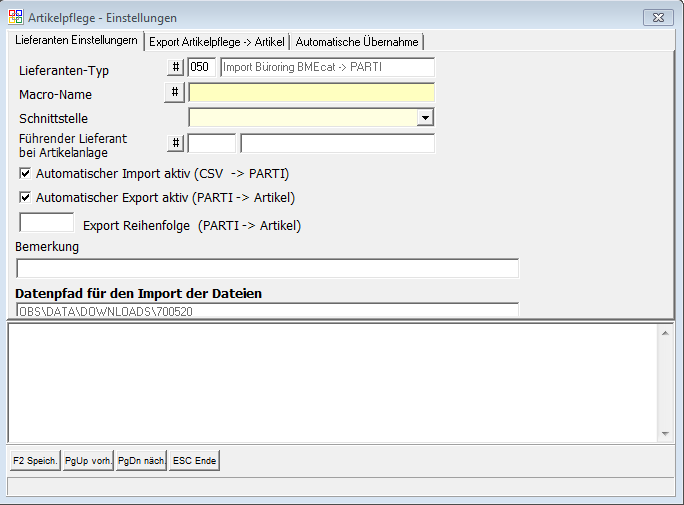This screenshot has width=684, height=505.
Task: Click the Export Reihenfolge number field
Action: [x=47, y=222]
